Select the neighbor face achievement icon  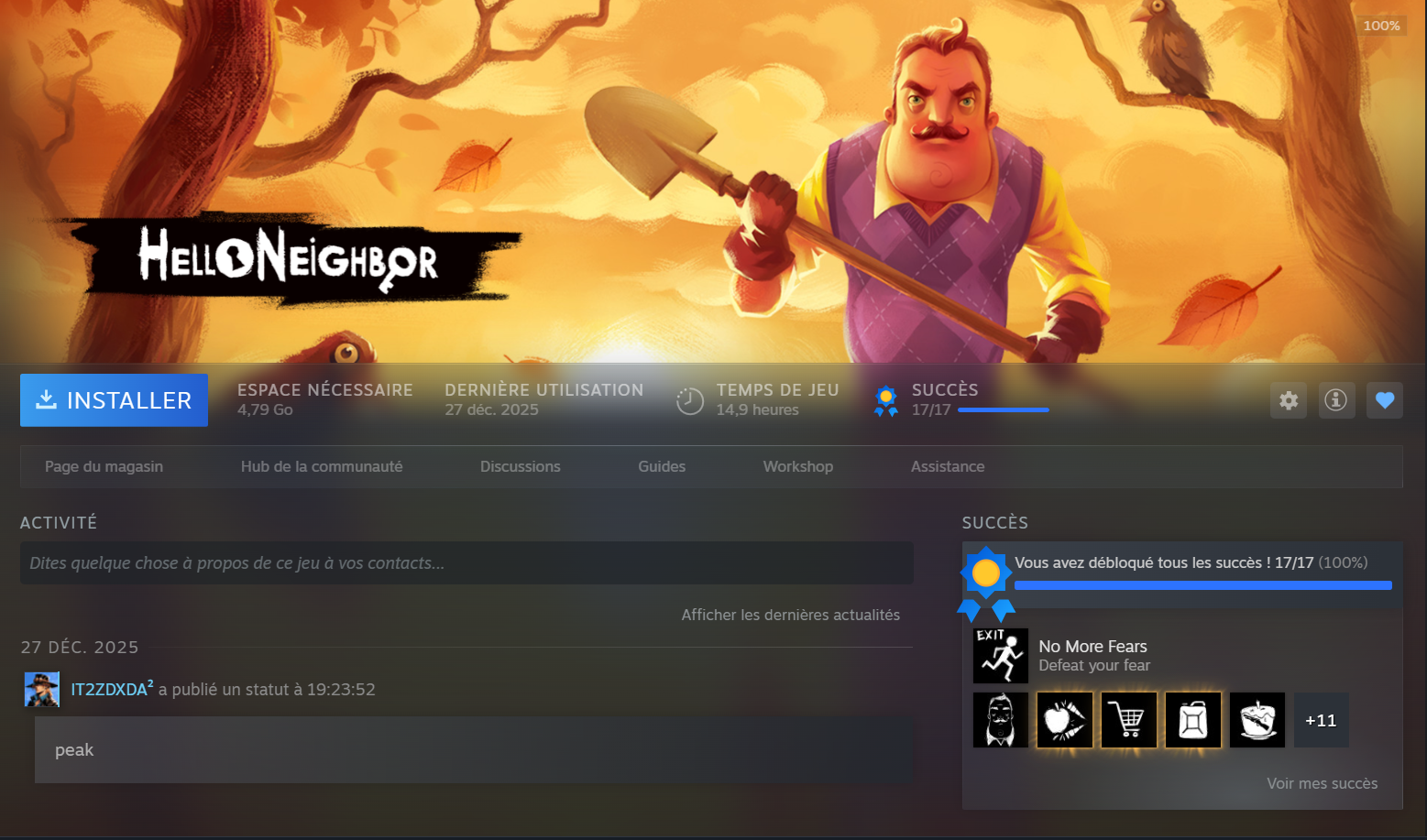point(1000,720)
